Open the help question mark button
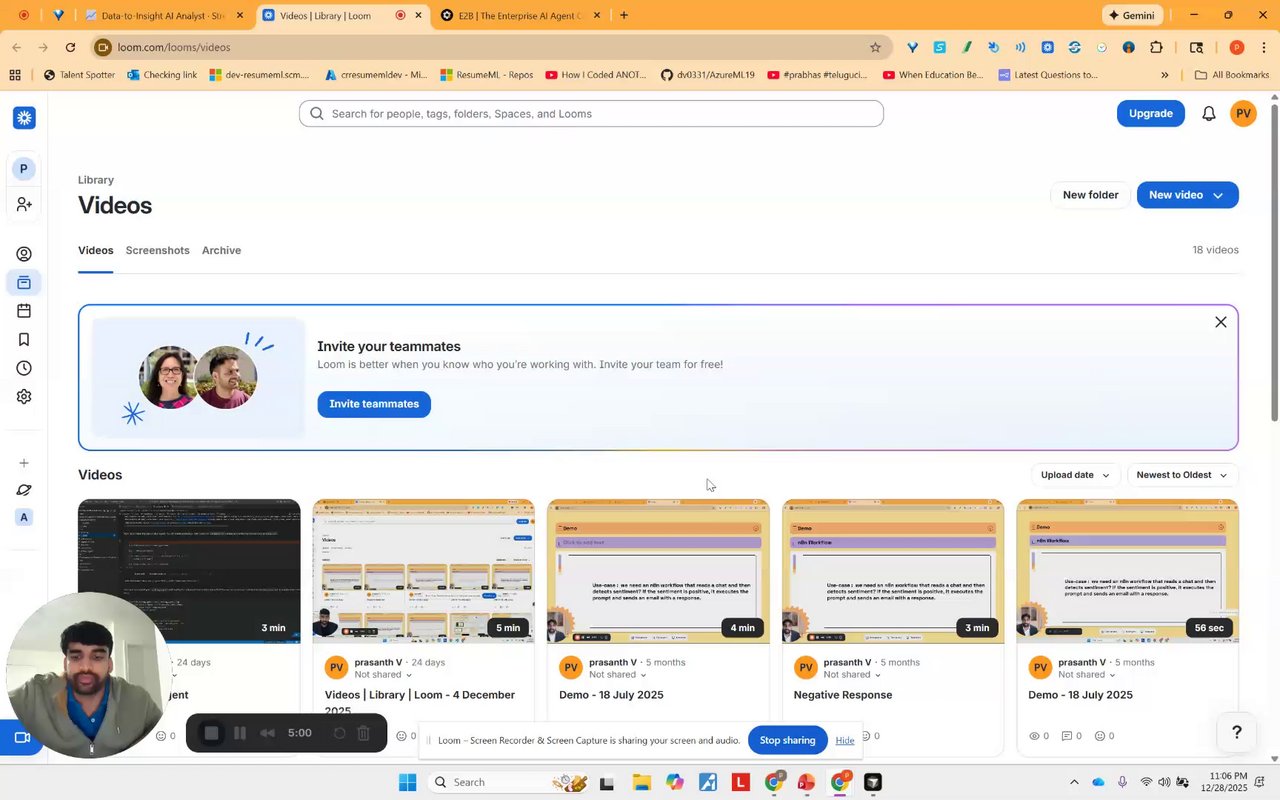The width and height of the screenshot is (1280, 800). [1237, 732]
